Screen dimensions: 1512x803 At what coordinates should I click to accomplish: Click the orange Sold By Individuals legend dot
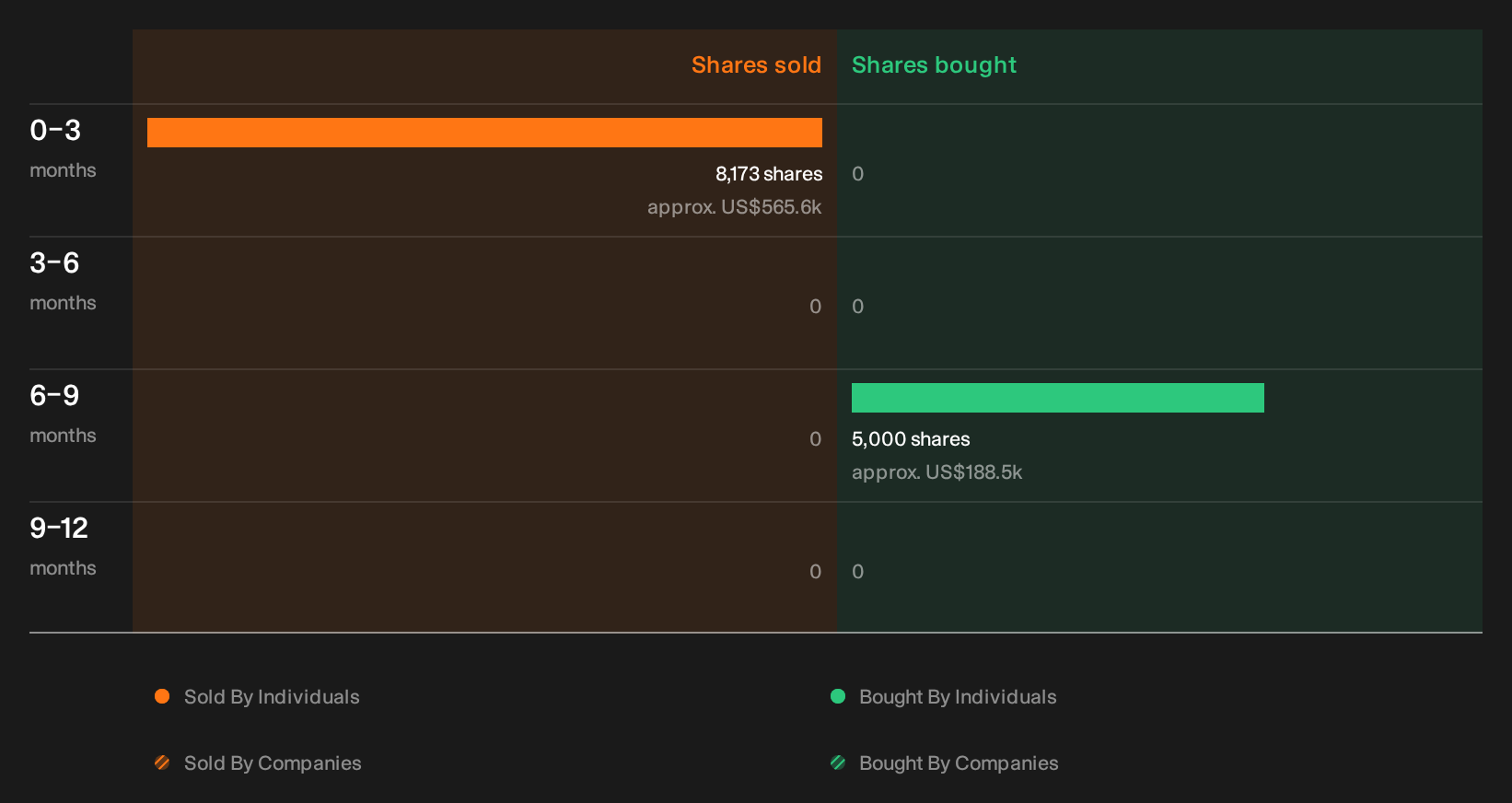[162, 696]
